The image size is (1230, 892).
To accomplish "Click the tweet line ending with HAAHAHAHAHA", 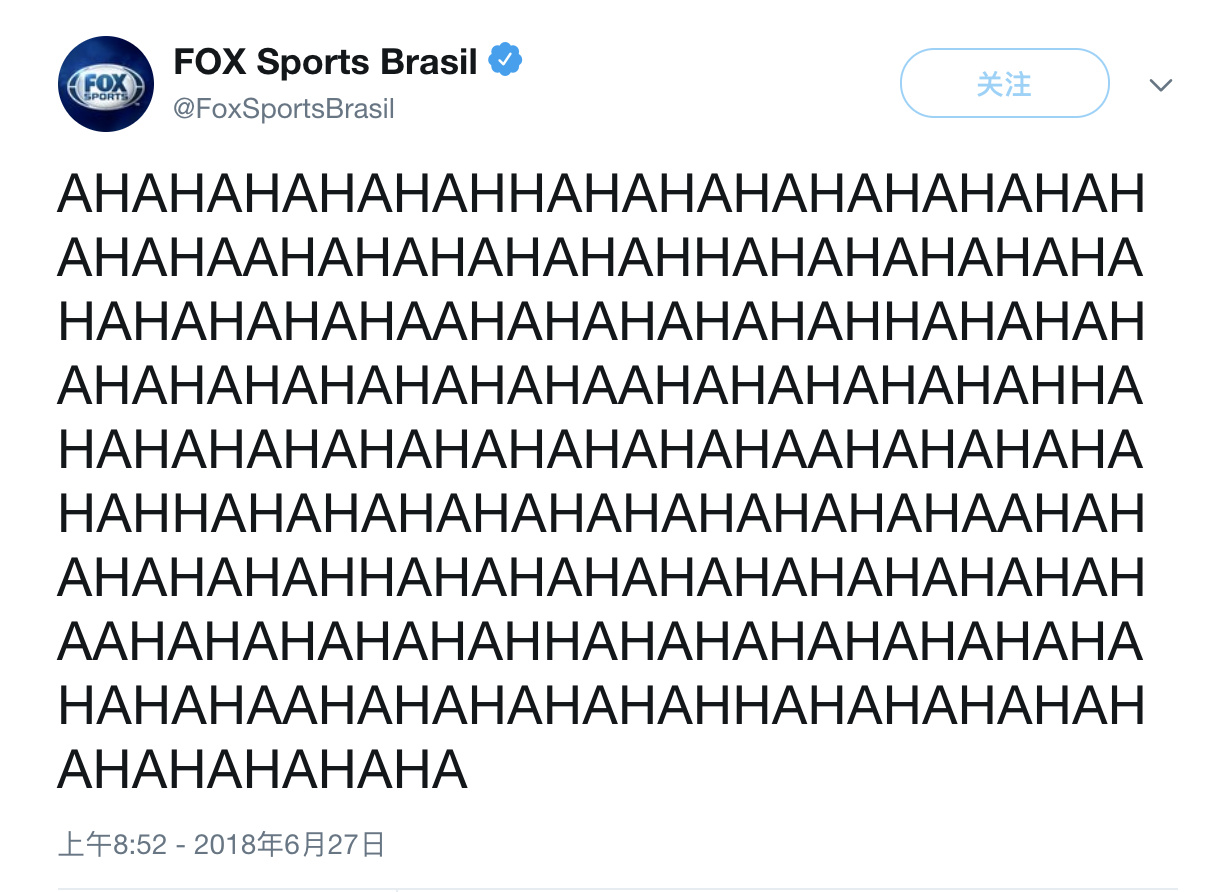I will [x=600, y=450].
